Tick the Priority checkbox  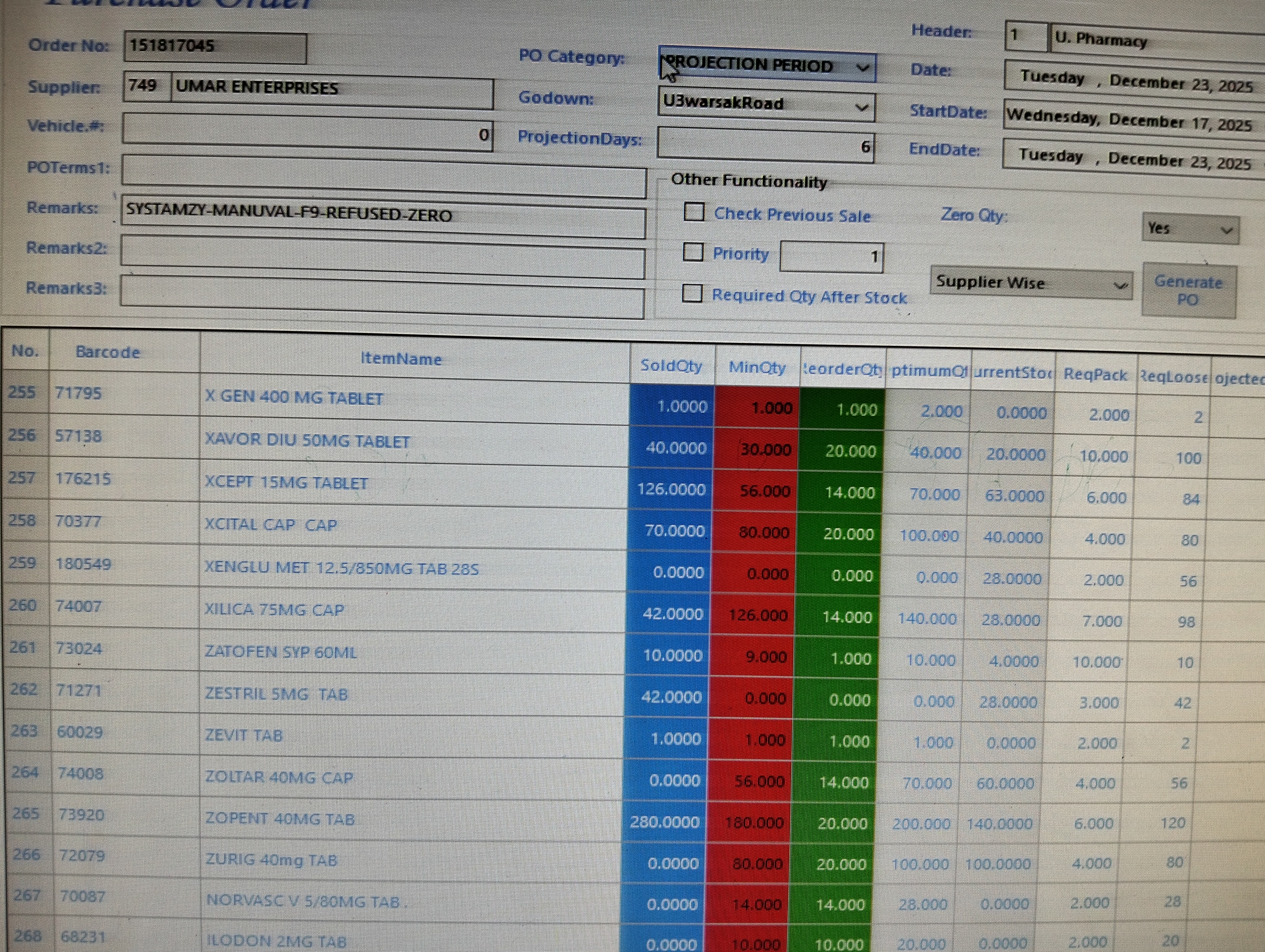[x=693, y=252]
